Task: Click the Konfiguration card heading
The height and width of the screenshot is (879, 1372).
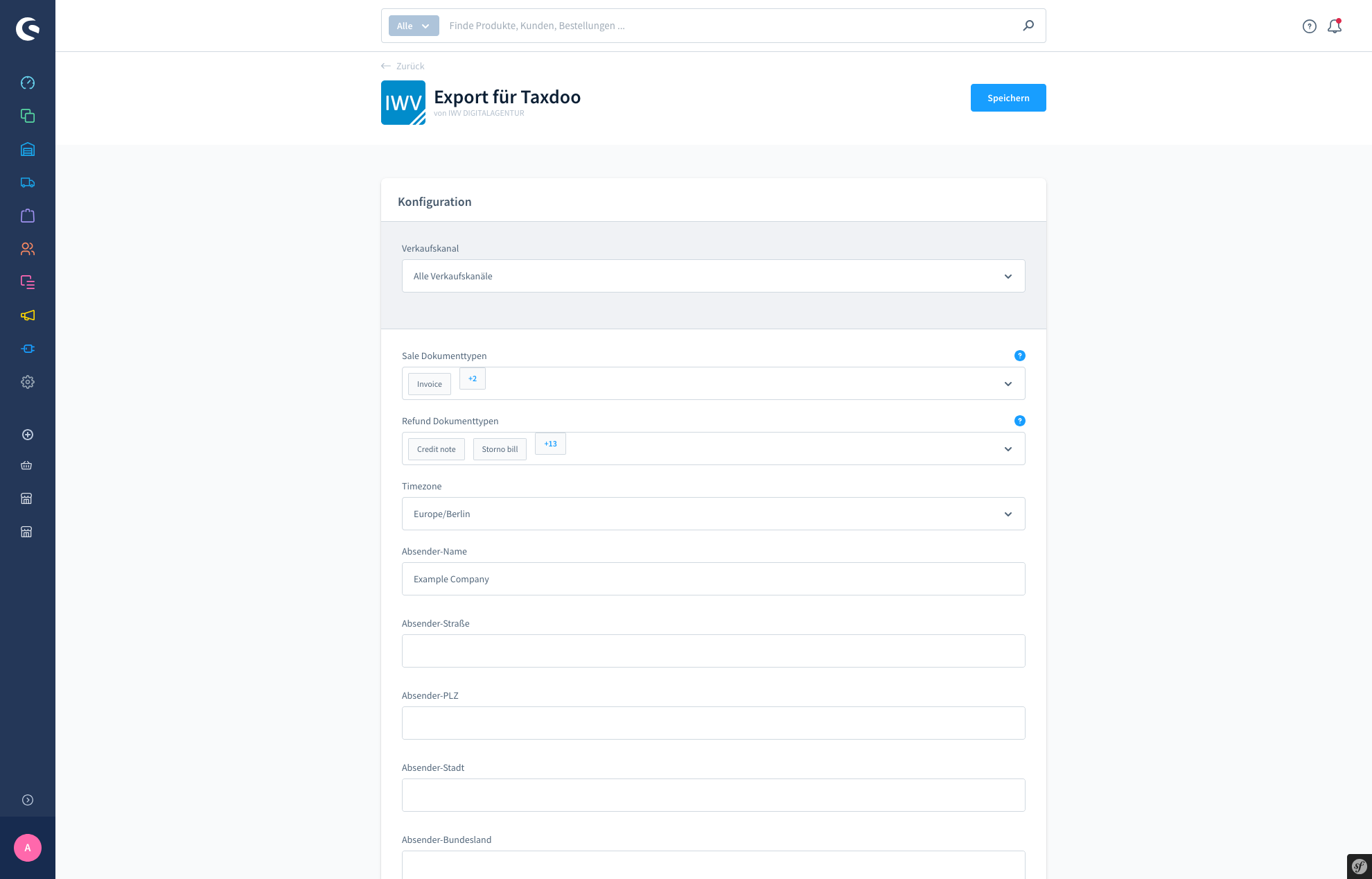Action: pos(434,202)
